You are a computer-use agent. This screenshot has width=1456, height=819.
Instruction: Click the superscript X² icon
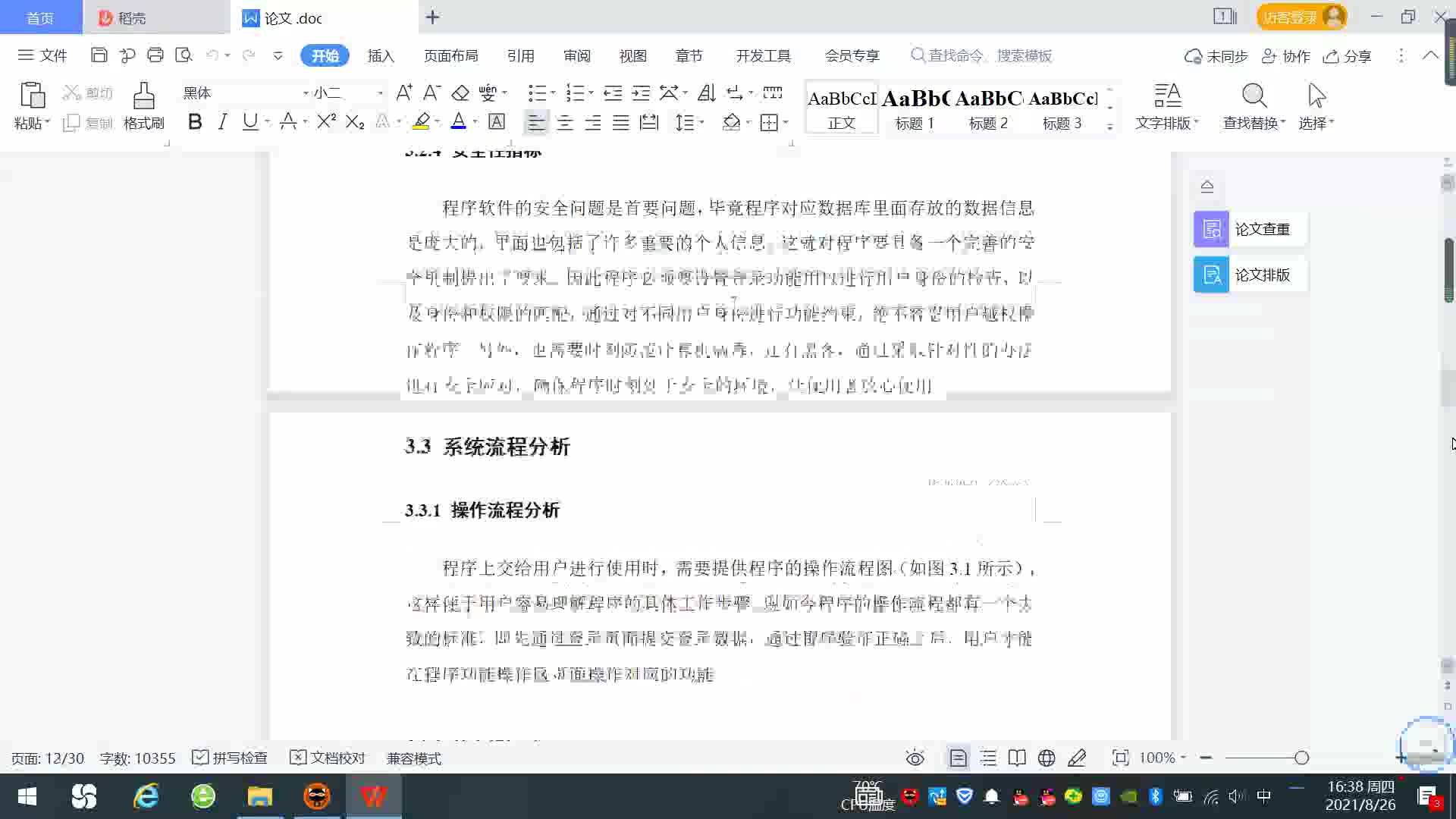point(326,122)
